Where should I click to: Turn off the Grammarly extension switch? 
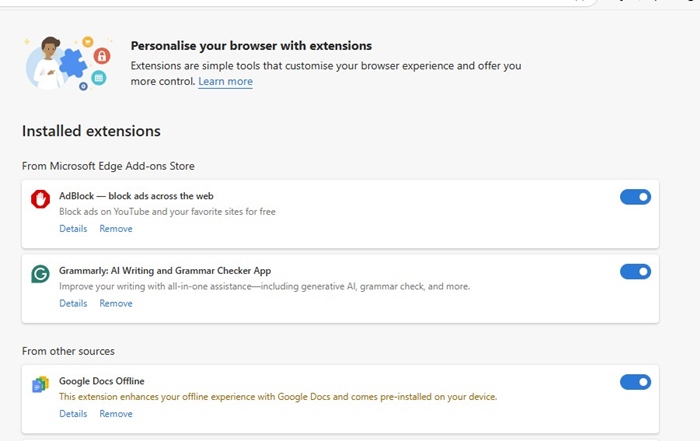(x=635, y=272)
